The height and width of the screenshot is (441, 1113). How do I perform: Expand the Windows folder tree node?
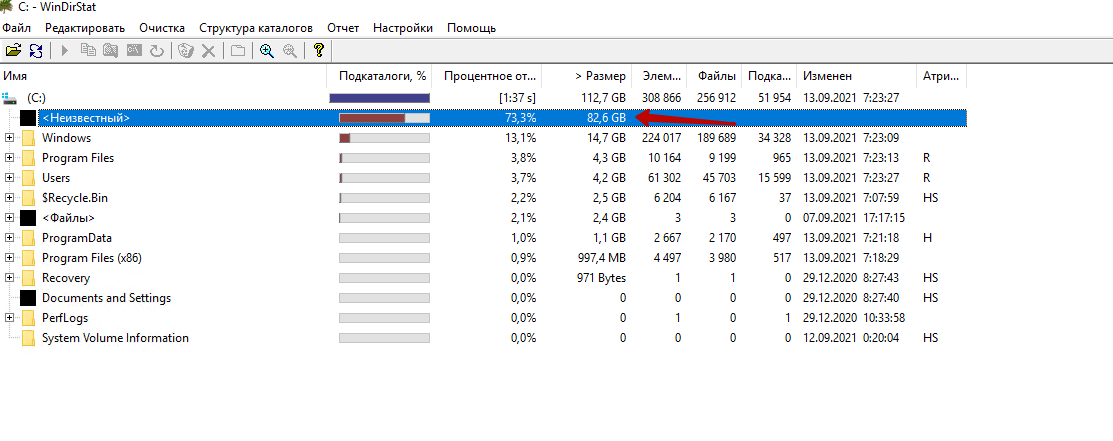pos(10,138)
